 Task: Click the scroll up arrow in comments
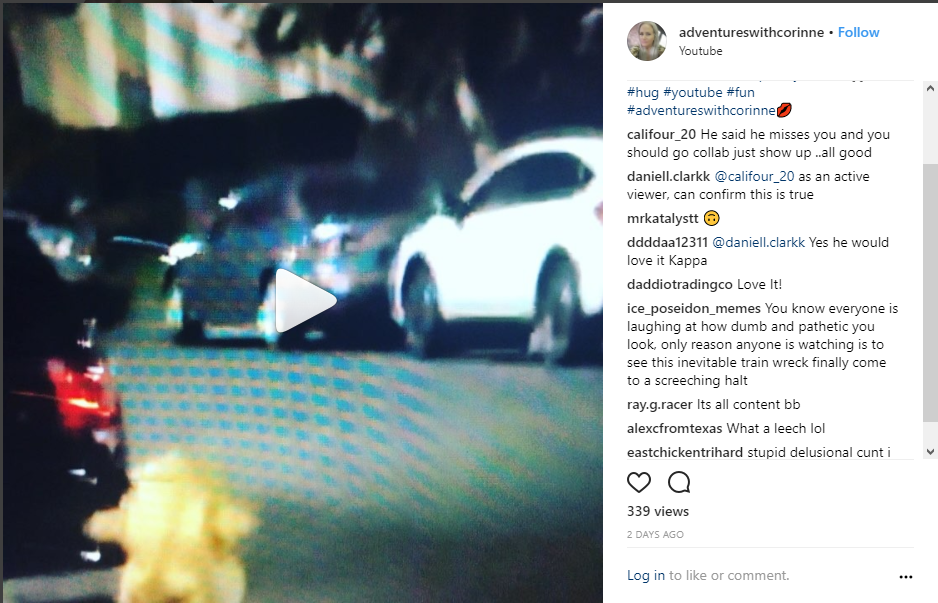coord(930,89)
